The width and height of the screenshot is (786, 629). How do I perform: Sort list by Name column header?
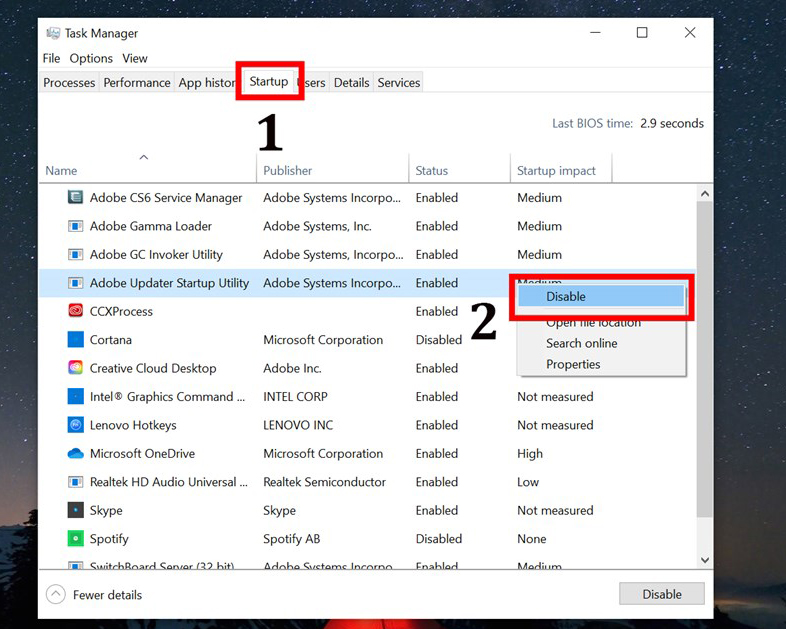click(x=62, y=171)
